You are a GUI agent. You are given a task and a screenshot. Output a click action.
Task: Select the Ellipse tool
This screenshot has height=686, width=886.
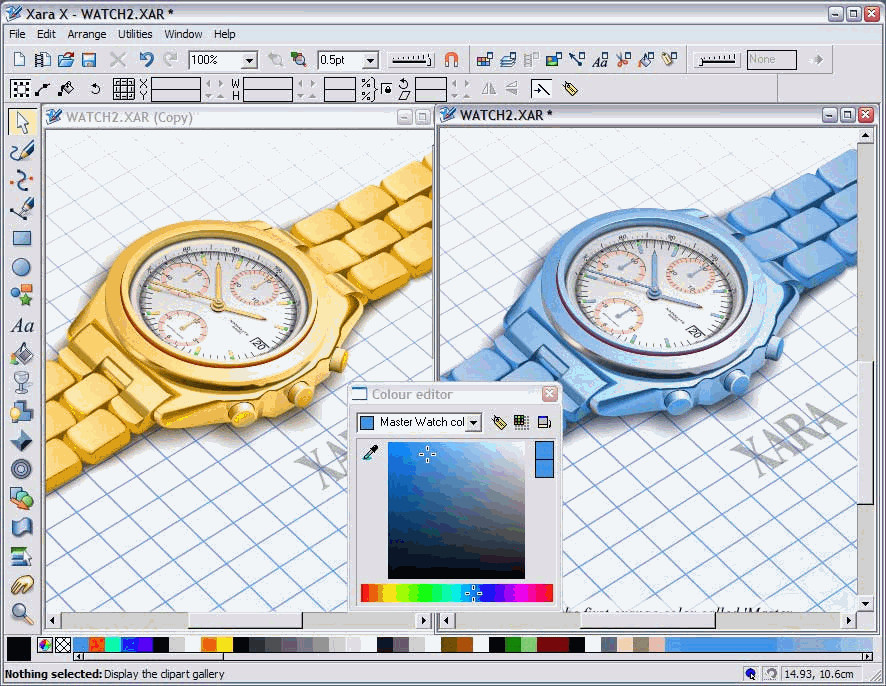(x=21, y=267)
